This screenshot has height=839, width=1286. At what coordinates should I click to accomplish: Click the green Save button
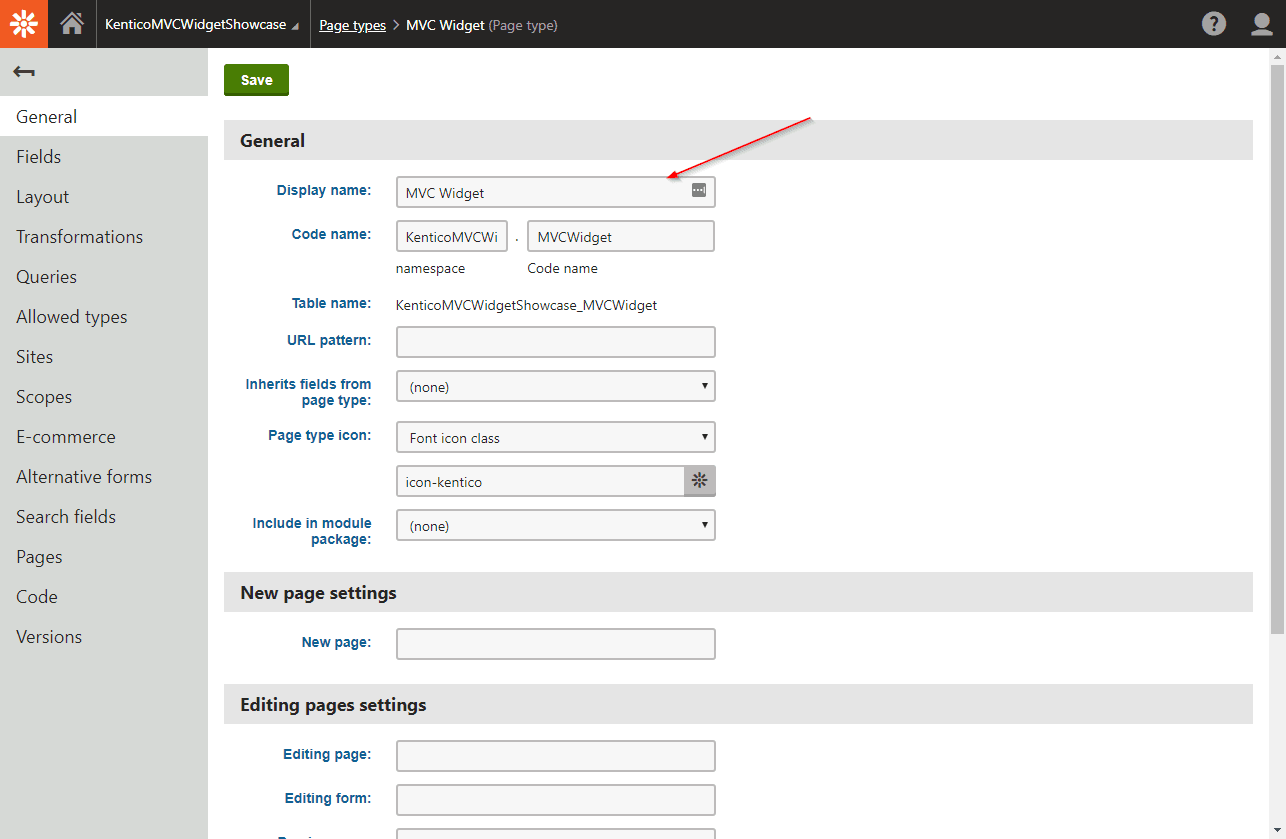(x=256, y=80)
